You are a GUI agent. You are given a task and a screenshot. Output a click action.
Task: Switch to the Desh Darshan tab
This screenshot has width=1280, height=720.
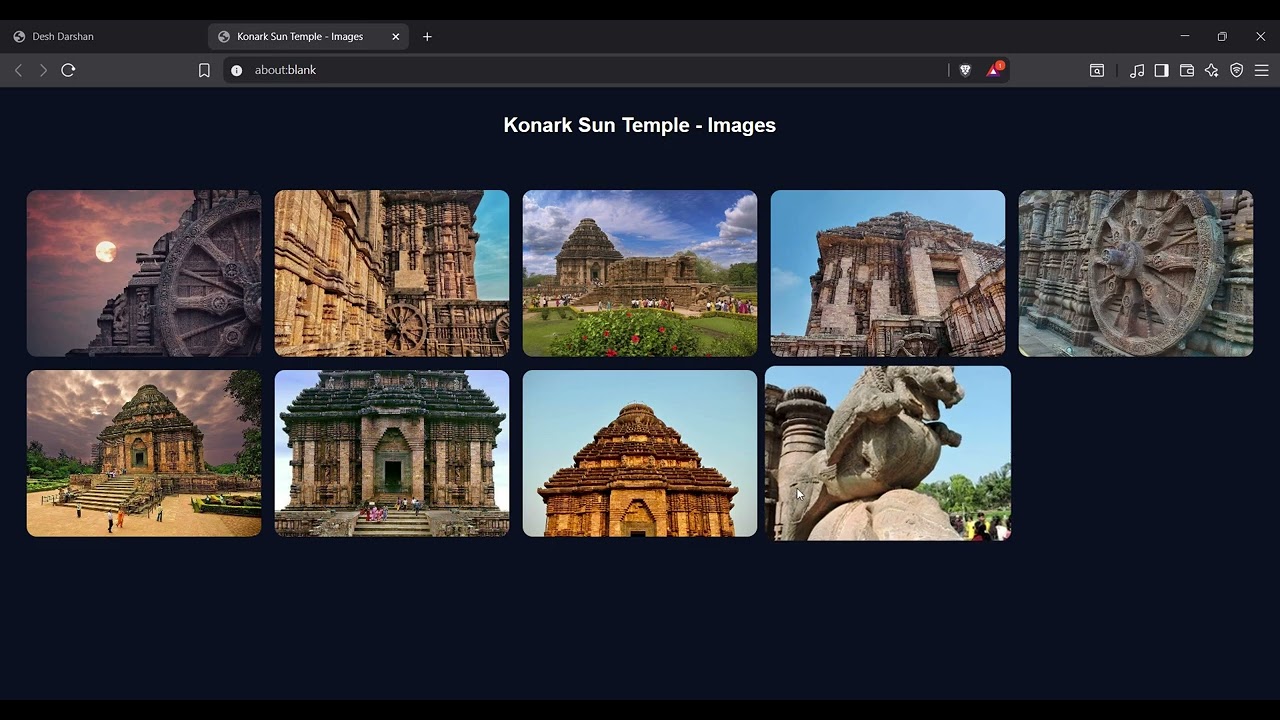(x=104, y=36)
